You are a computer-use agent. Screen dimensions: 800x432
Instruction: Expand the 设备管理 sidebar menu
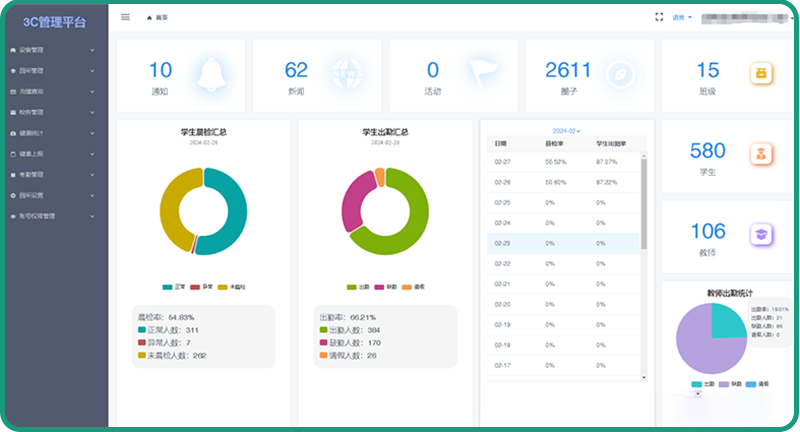coord(52,49)
